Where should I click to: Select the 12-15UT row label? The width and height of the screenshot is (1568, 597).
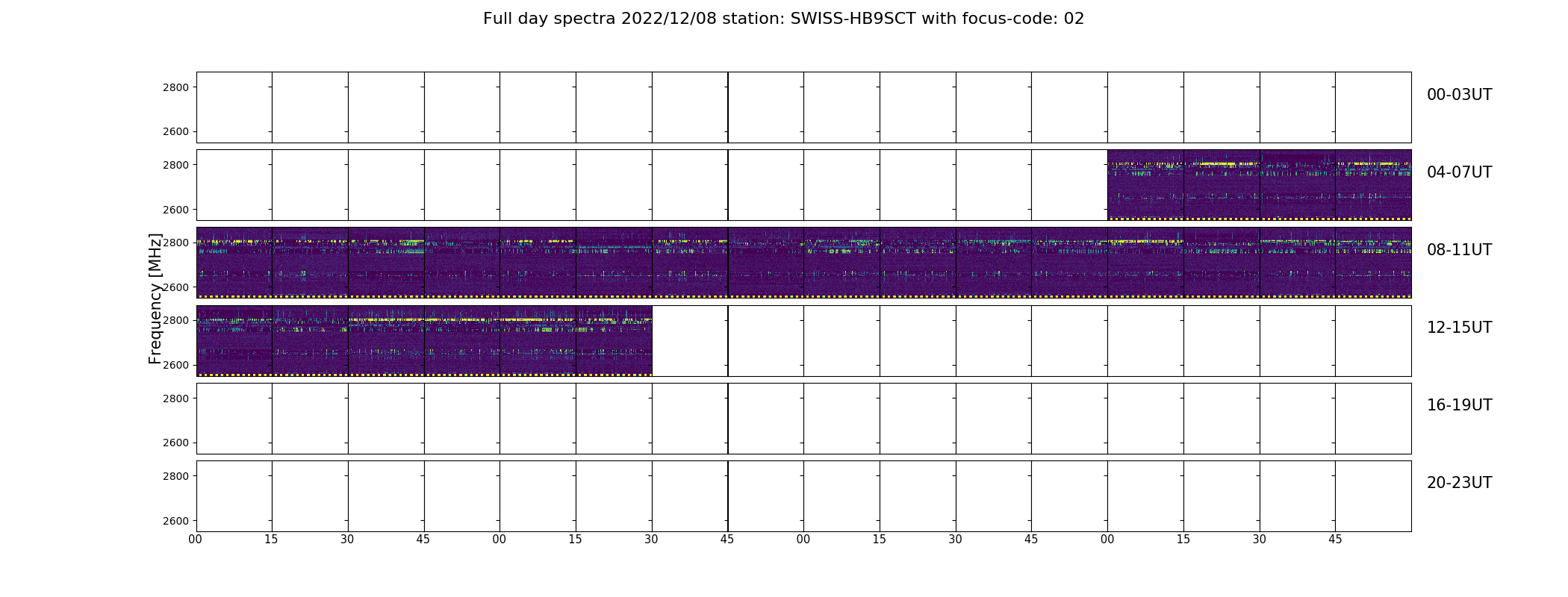click(x=1459, y=328)
